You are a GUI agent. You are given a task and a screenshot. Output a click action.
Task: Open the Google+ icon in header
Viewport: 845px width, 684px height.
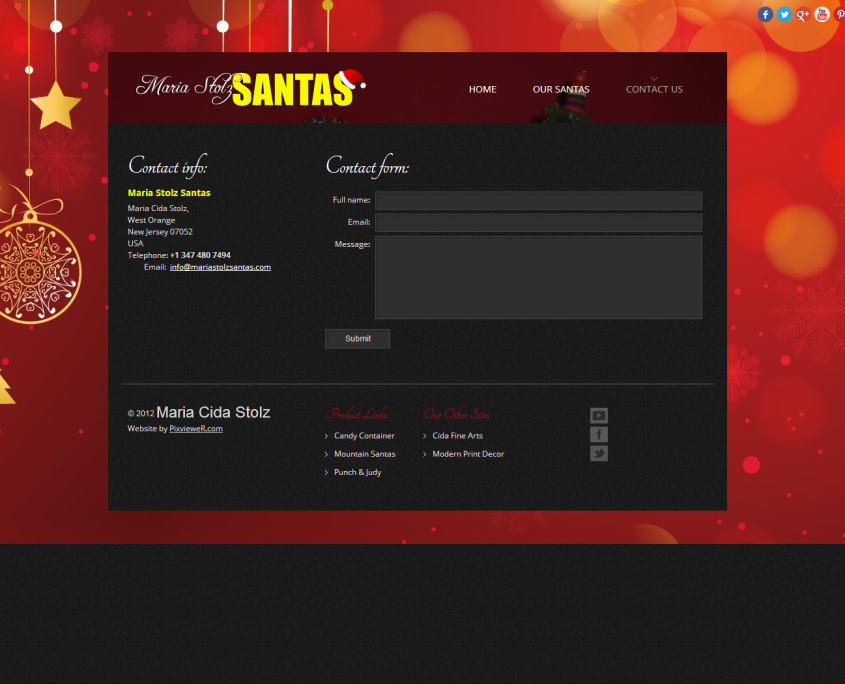[x=803, y=14]
